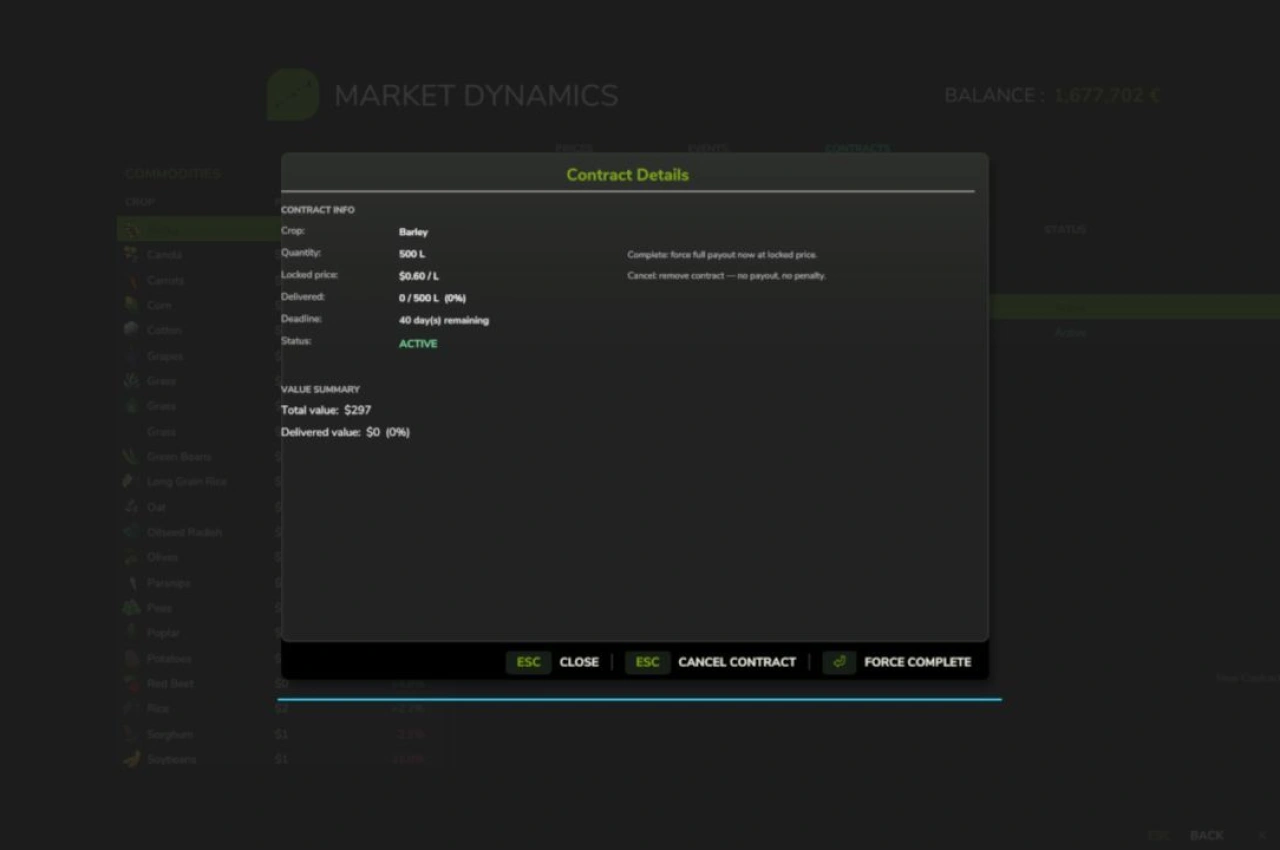This screenshot has width=1280, height=850.
Task: Click the Status column header
Action: (1064, 230)
